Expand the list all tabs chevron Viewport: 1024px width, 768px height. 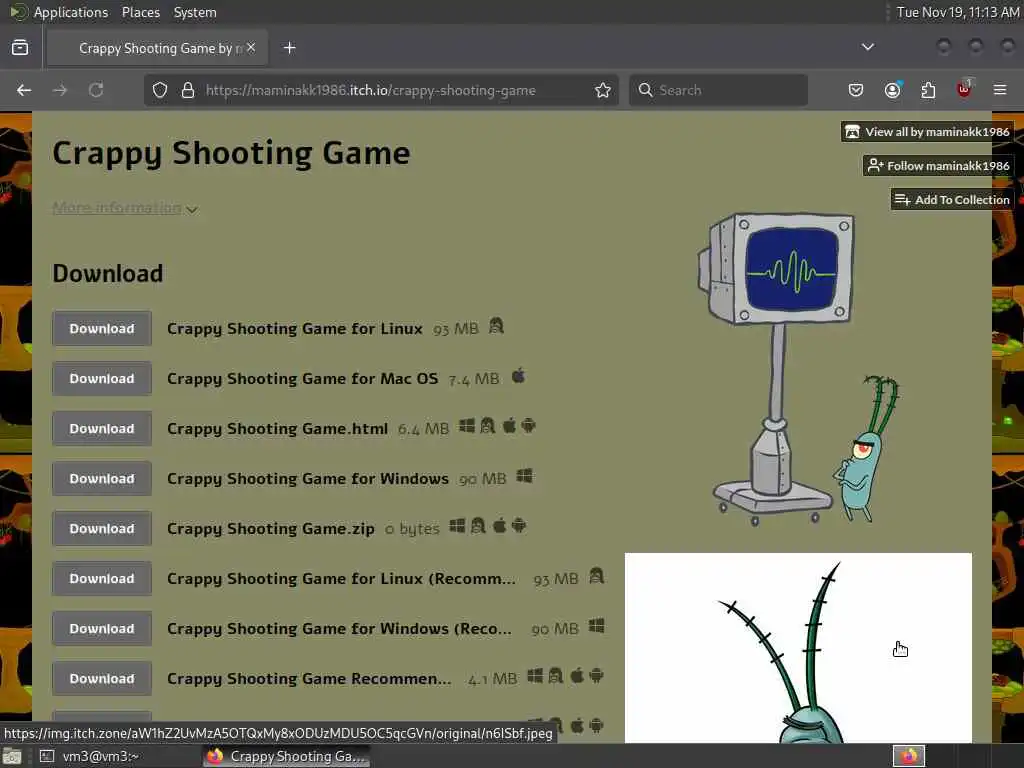[868, 47]
